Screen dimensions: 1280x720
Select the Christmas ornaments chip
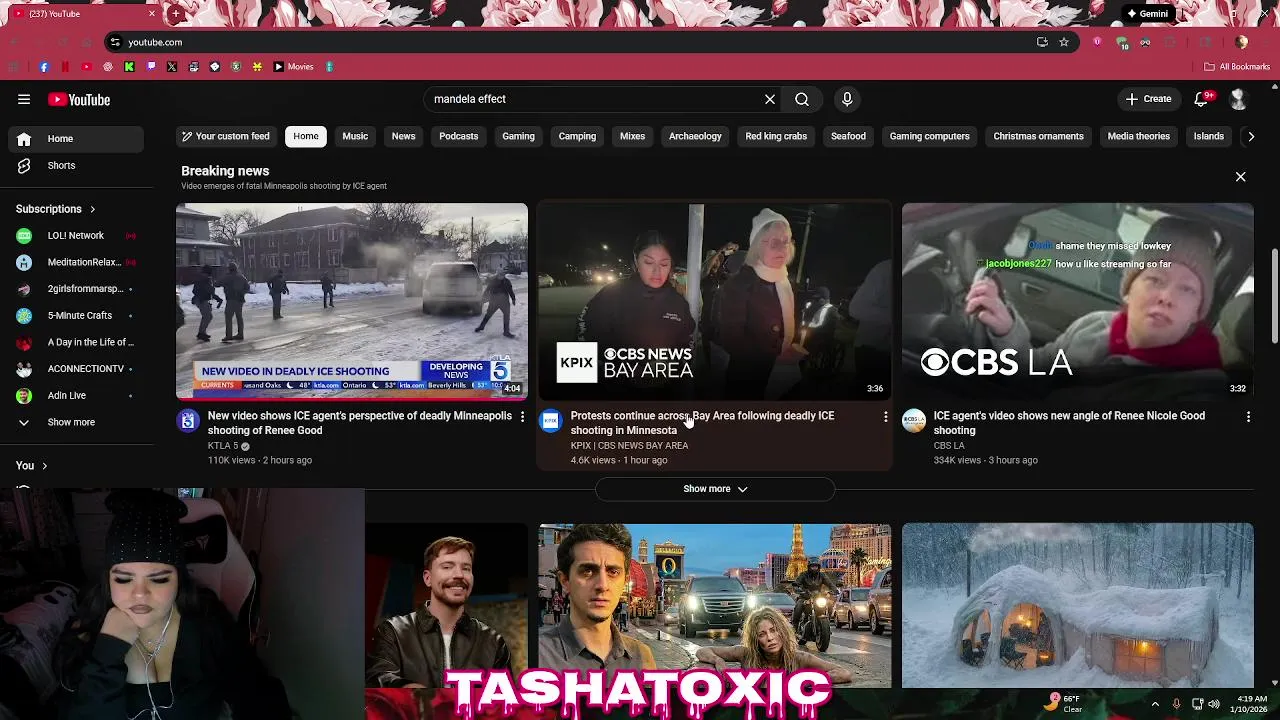click(1038, 136)
